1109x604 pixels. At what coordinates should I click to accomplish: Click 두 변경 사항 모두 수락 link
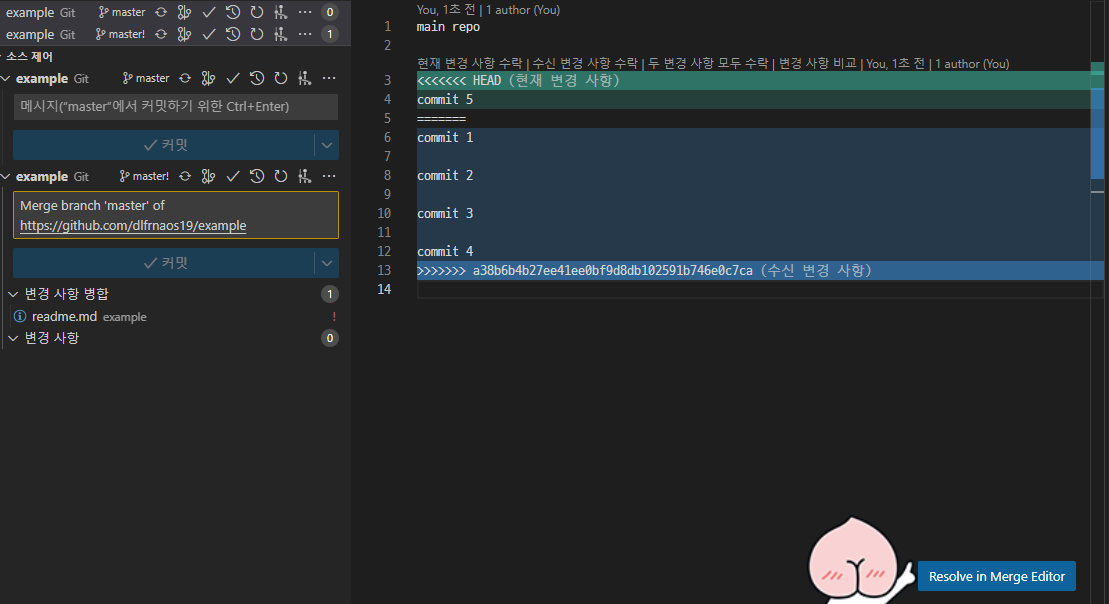click(x=708, y=64)
